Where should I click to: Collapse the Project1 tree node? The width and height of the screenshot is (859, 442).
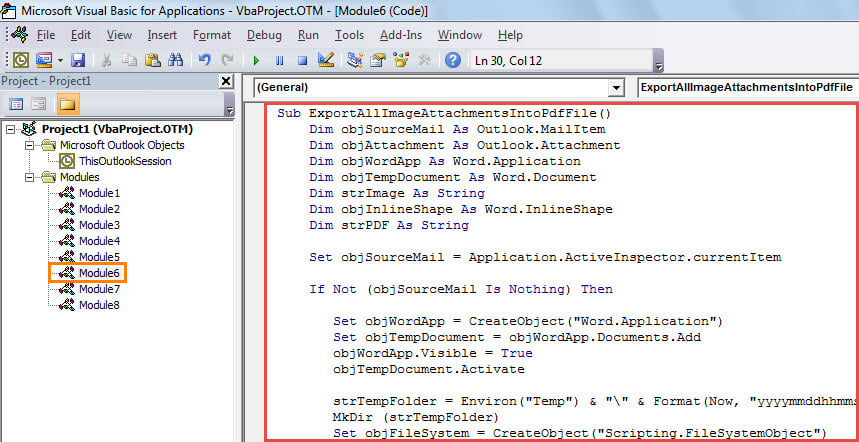(11, 129)
